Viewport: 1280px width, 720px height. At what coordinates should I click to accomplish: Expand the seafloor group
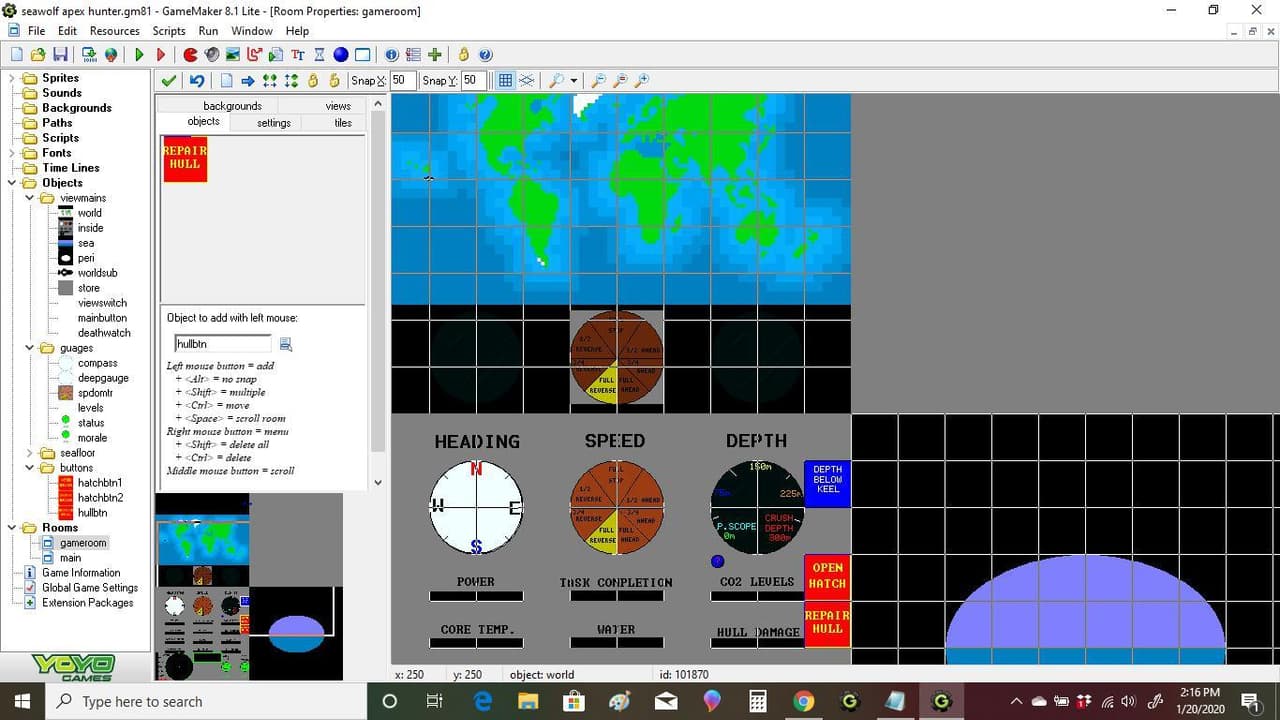32,453
